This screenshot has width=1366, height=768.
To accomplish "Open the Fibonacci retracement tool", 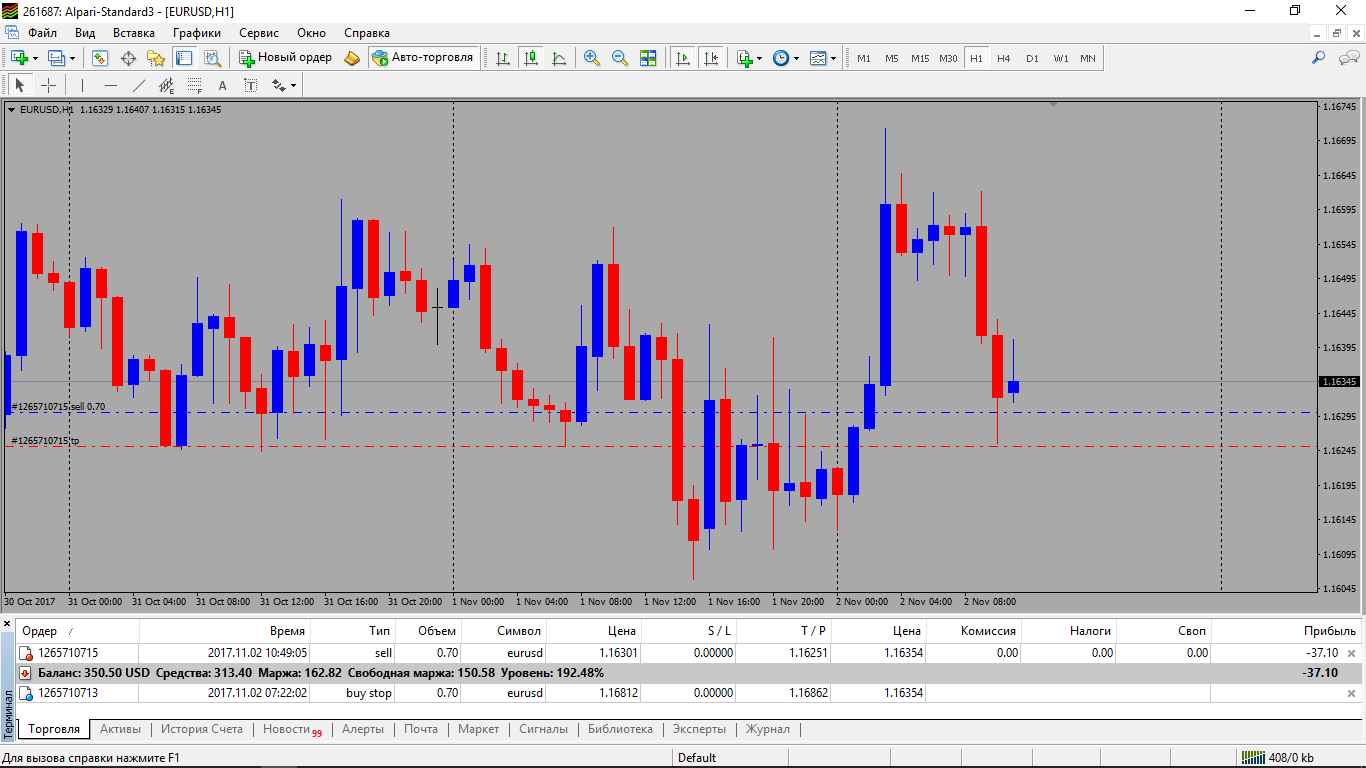I will click(x=195, y=85).
